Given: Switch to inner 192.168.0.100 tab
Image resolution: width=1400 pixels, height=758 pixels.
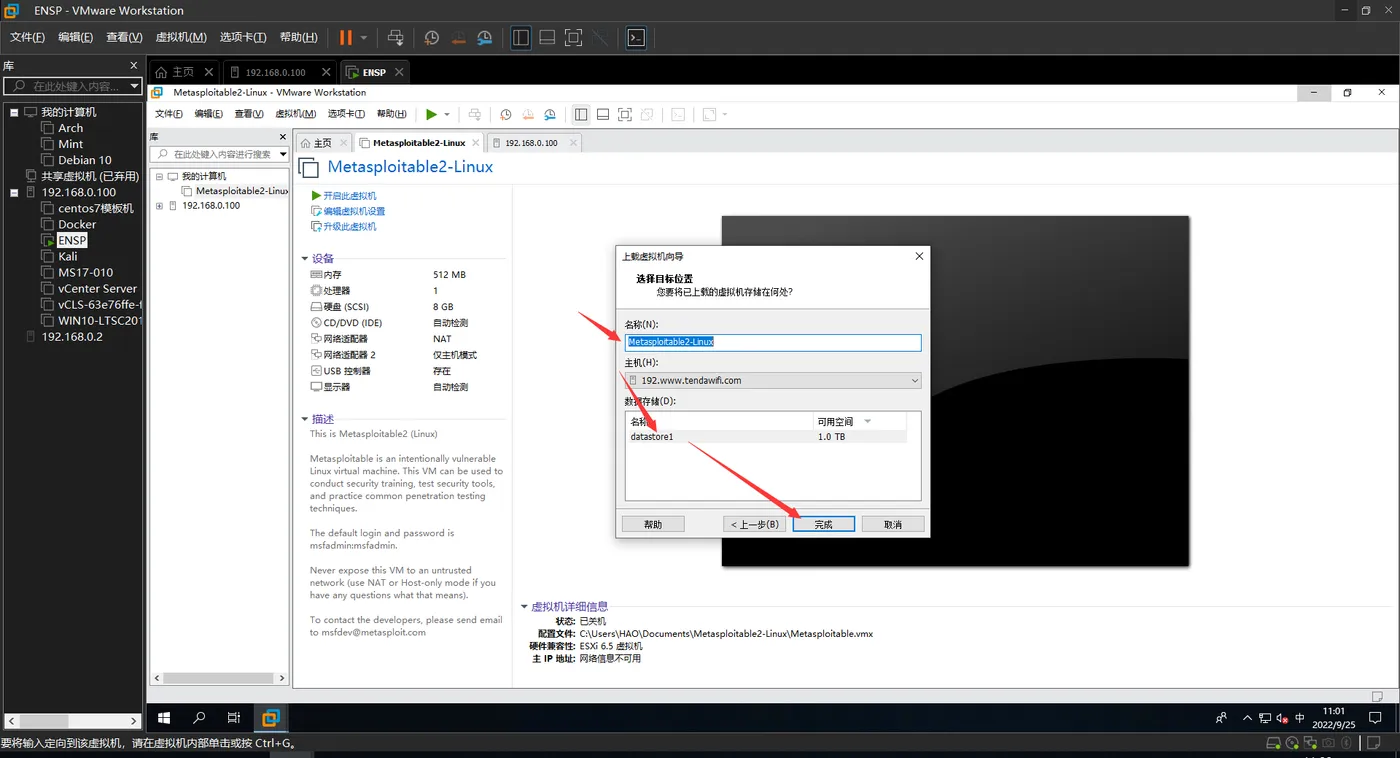Looking at the screenshot, I should coord(533,143).
